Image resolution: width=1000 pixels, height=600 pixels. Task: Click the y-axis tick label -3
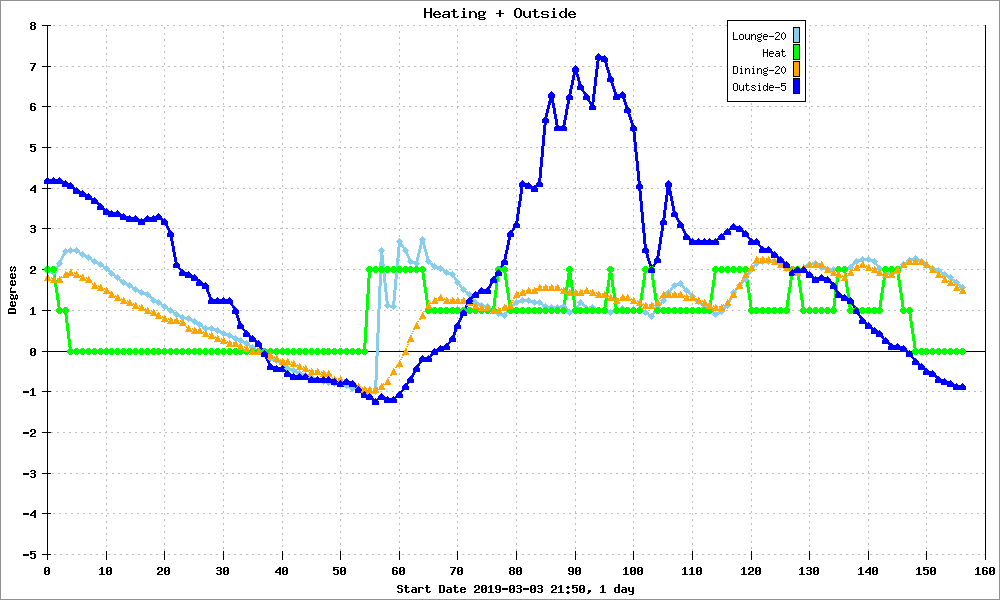point(29,473)
